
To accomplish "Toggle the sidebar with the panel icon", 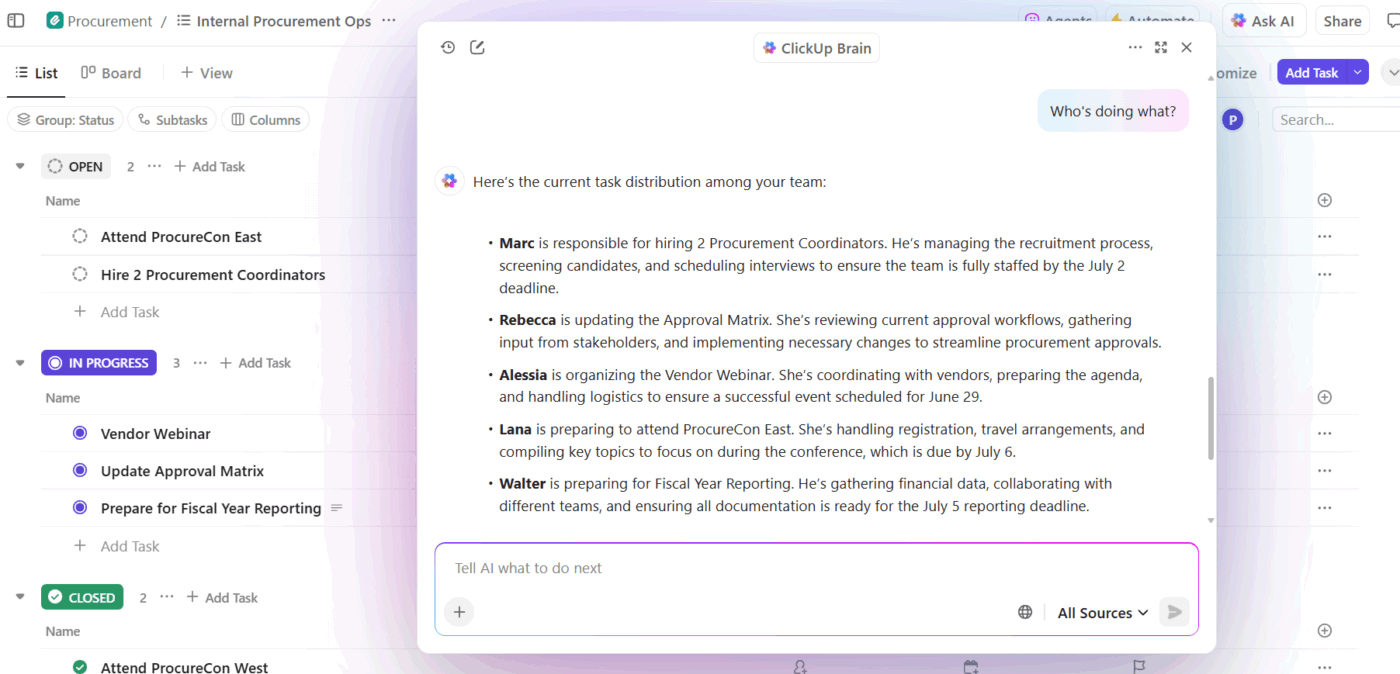I will click(x=15, y=19).
